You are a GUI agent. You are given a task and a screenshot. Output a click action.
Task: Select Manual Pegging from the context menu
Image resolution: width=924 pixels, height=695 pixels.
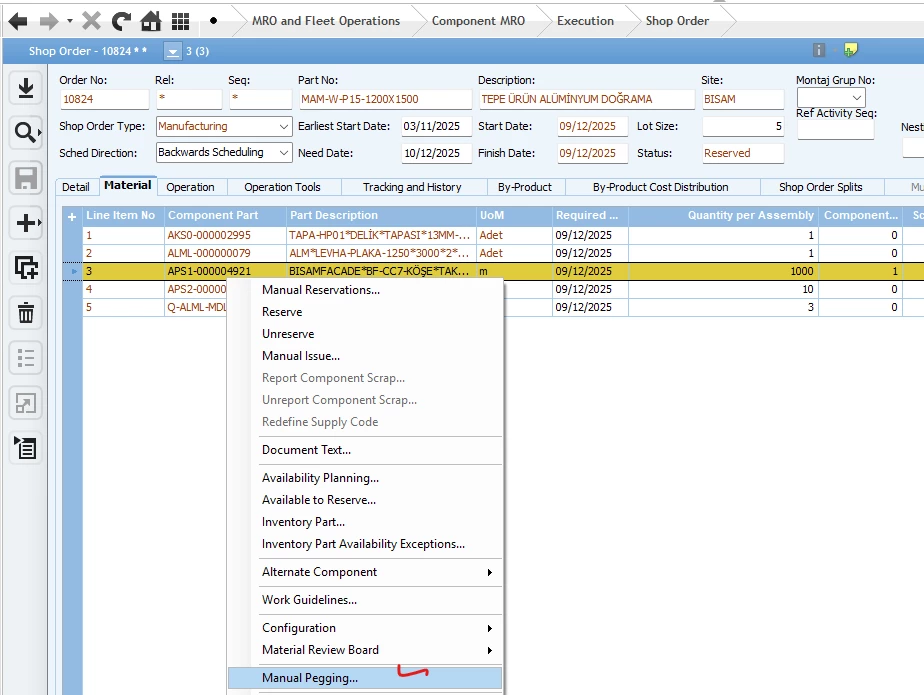pyautogui.click(x=310, y=678)
